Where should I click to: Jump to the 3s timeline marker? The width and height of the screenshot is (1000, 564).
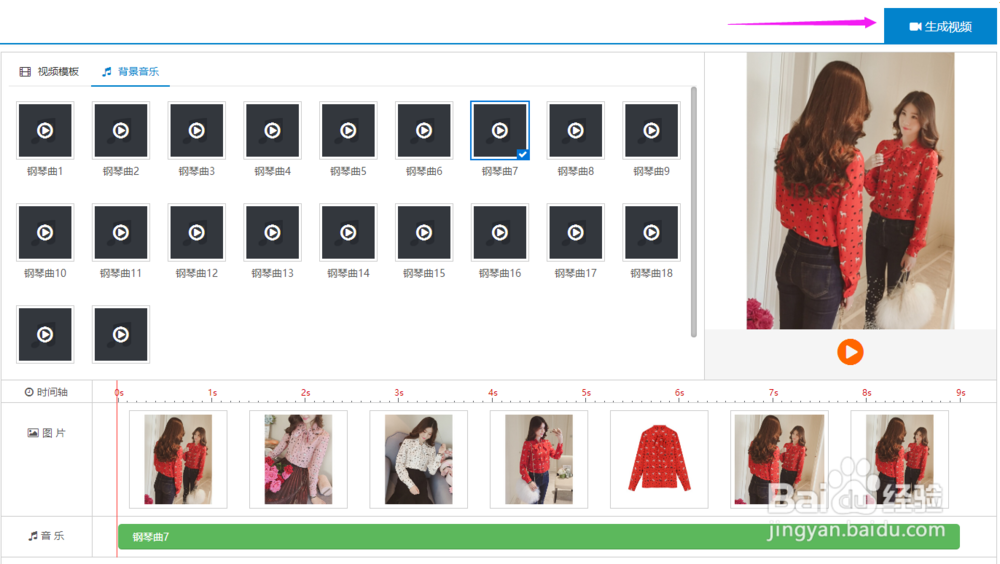[x=399, y=393]
